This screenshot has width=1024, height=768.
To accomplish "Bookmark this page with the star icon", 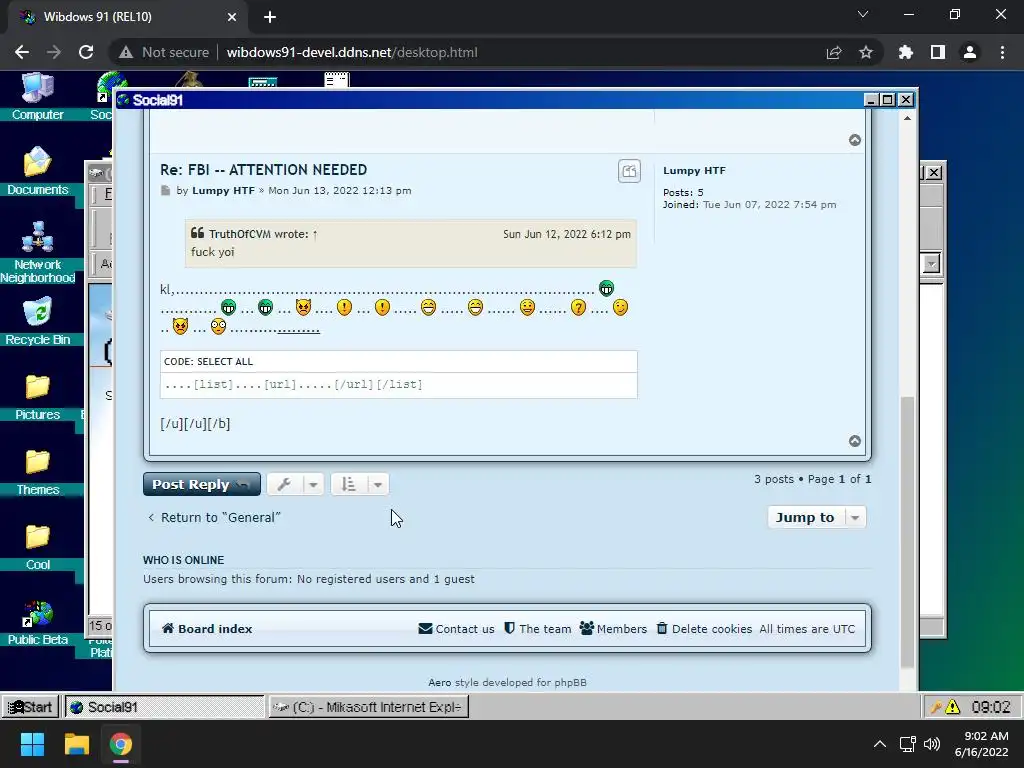I will point(865,52).
